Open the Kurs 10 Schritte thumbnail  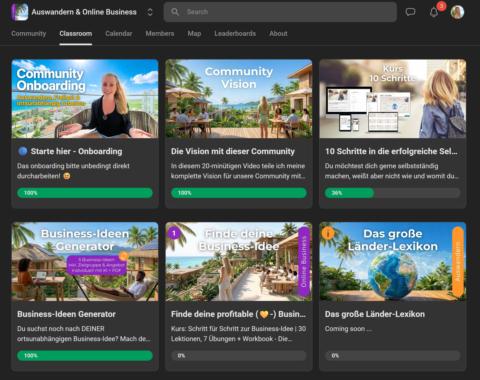tap(393, 99)
